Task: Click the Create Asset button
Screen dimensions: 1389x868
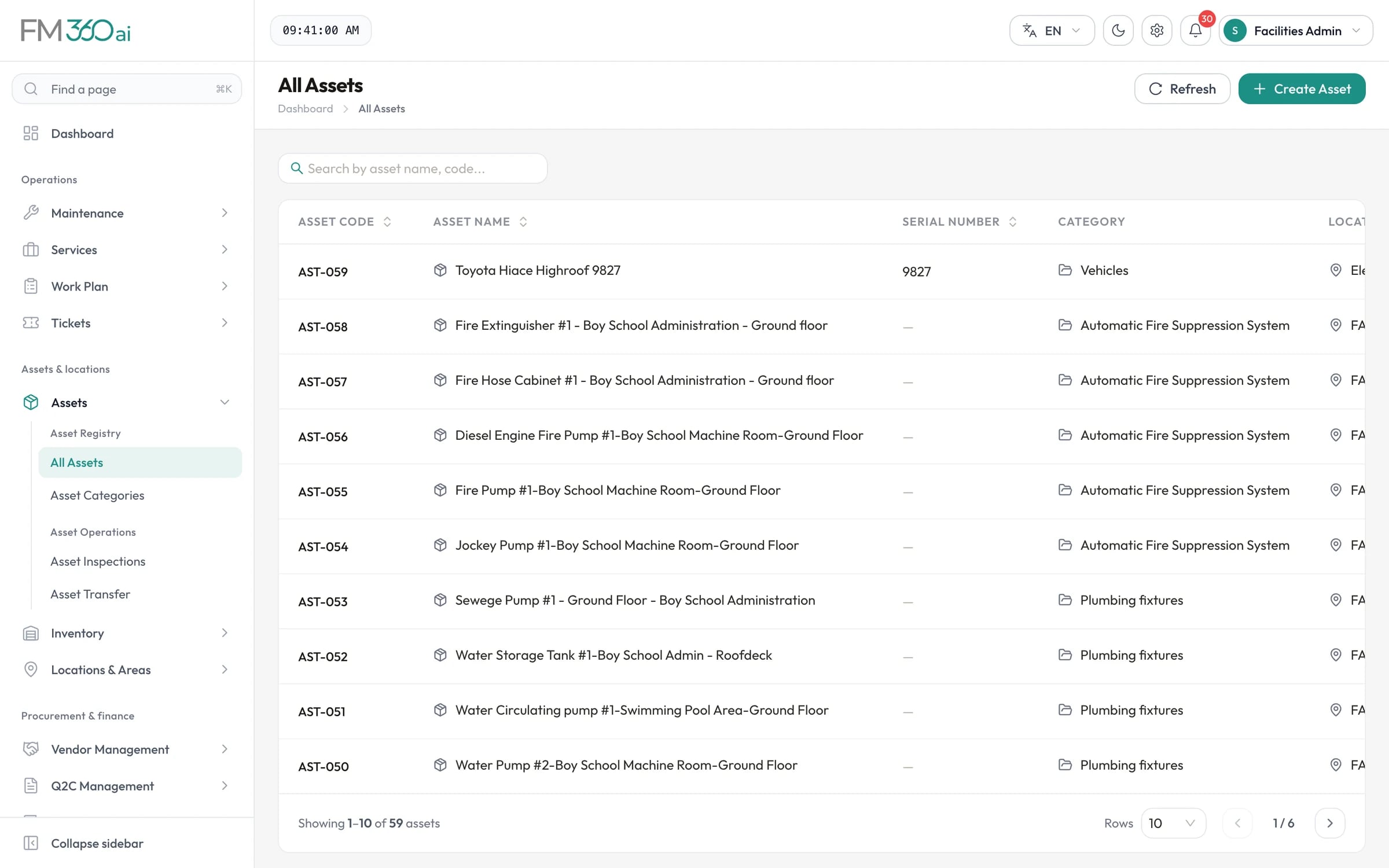Action: [x=1302, y=89]
